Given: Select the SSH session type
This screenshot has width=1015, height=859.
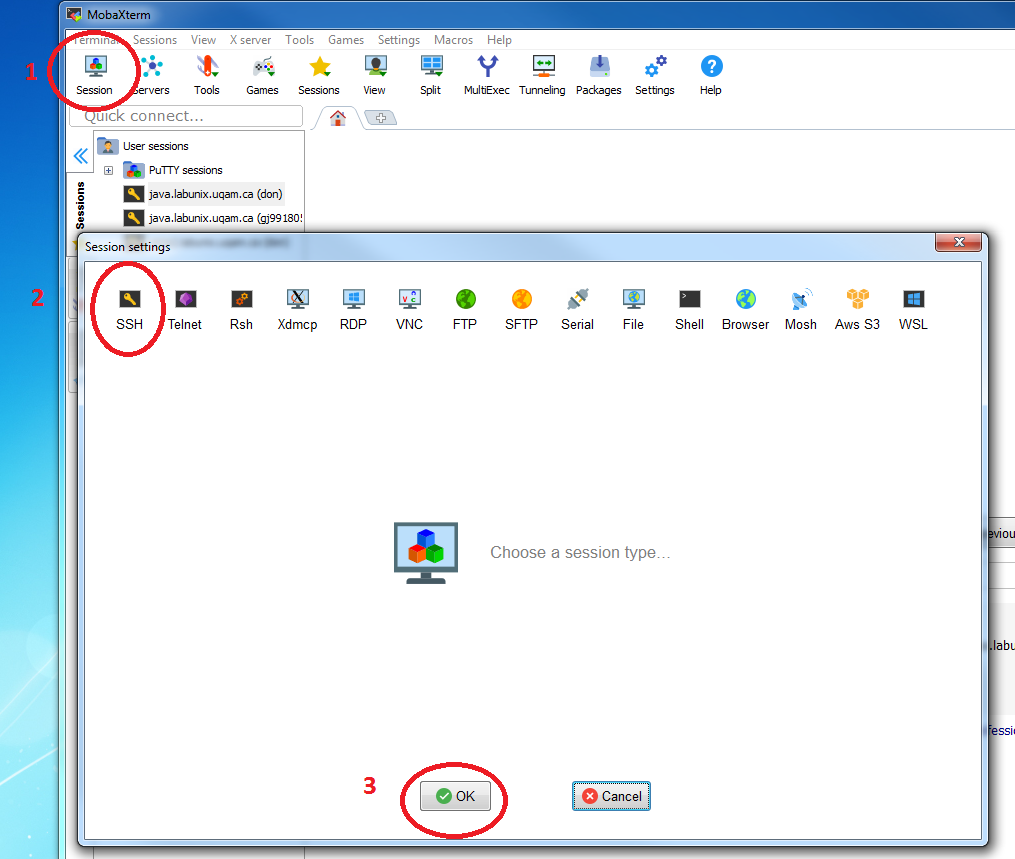Looking at the screenshot, I should click(x=129, y=309).
